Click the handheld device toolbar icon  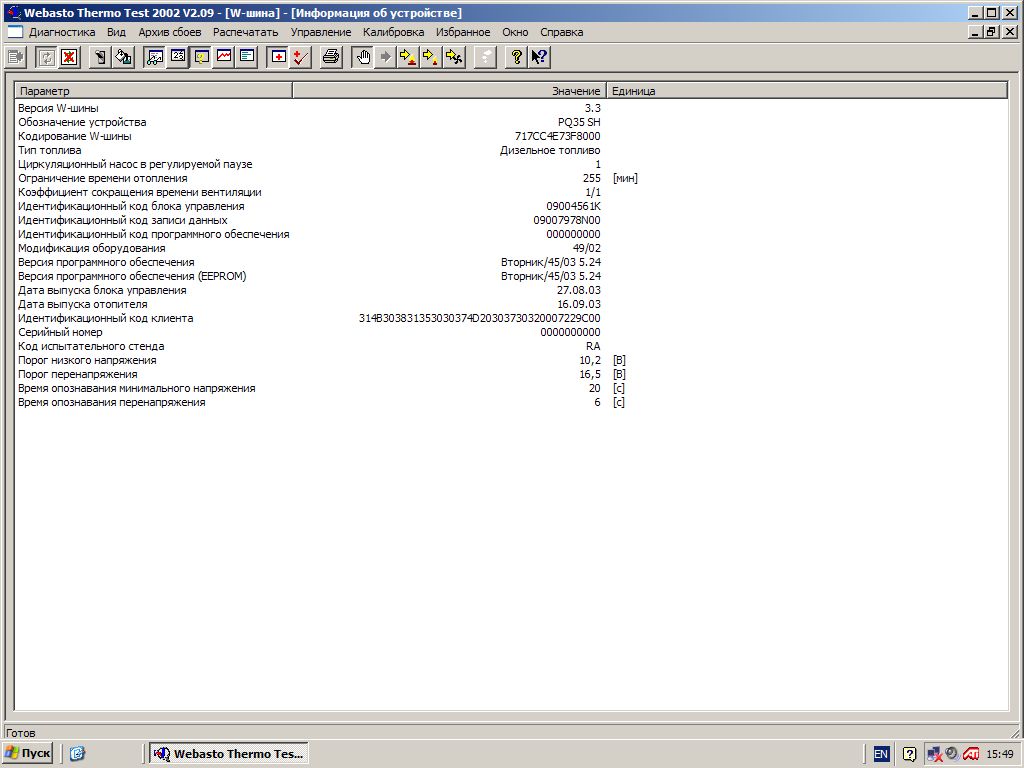pos(101,57)
